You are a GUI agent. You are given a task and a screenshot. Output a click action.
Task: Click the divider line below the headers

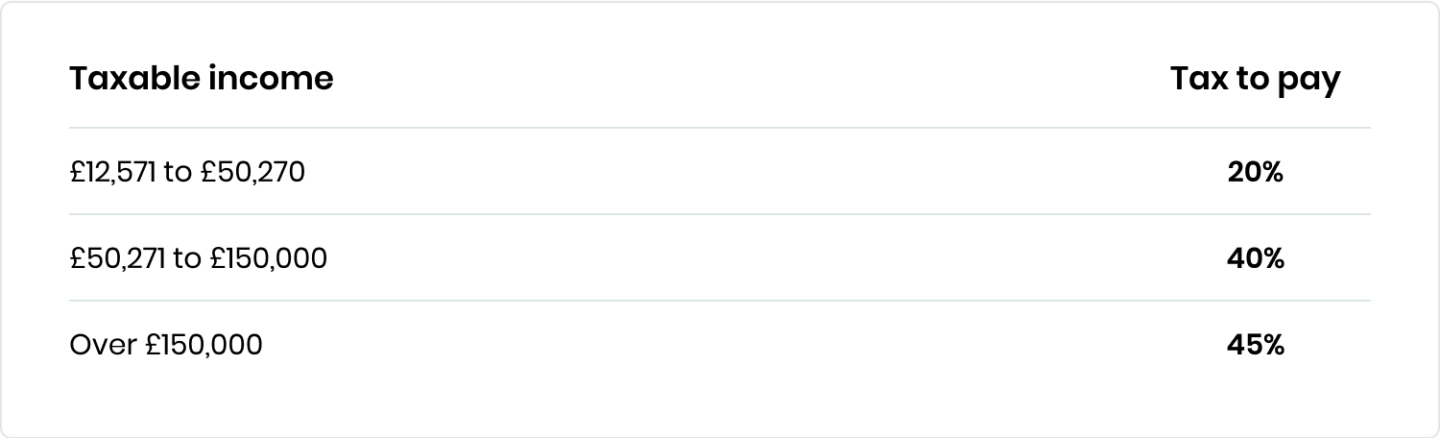tap(720, 128)
